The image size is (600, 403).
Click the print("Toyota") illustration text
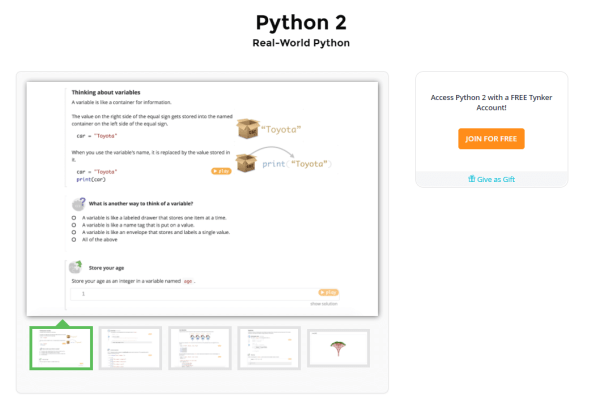pos(297,164)
